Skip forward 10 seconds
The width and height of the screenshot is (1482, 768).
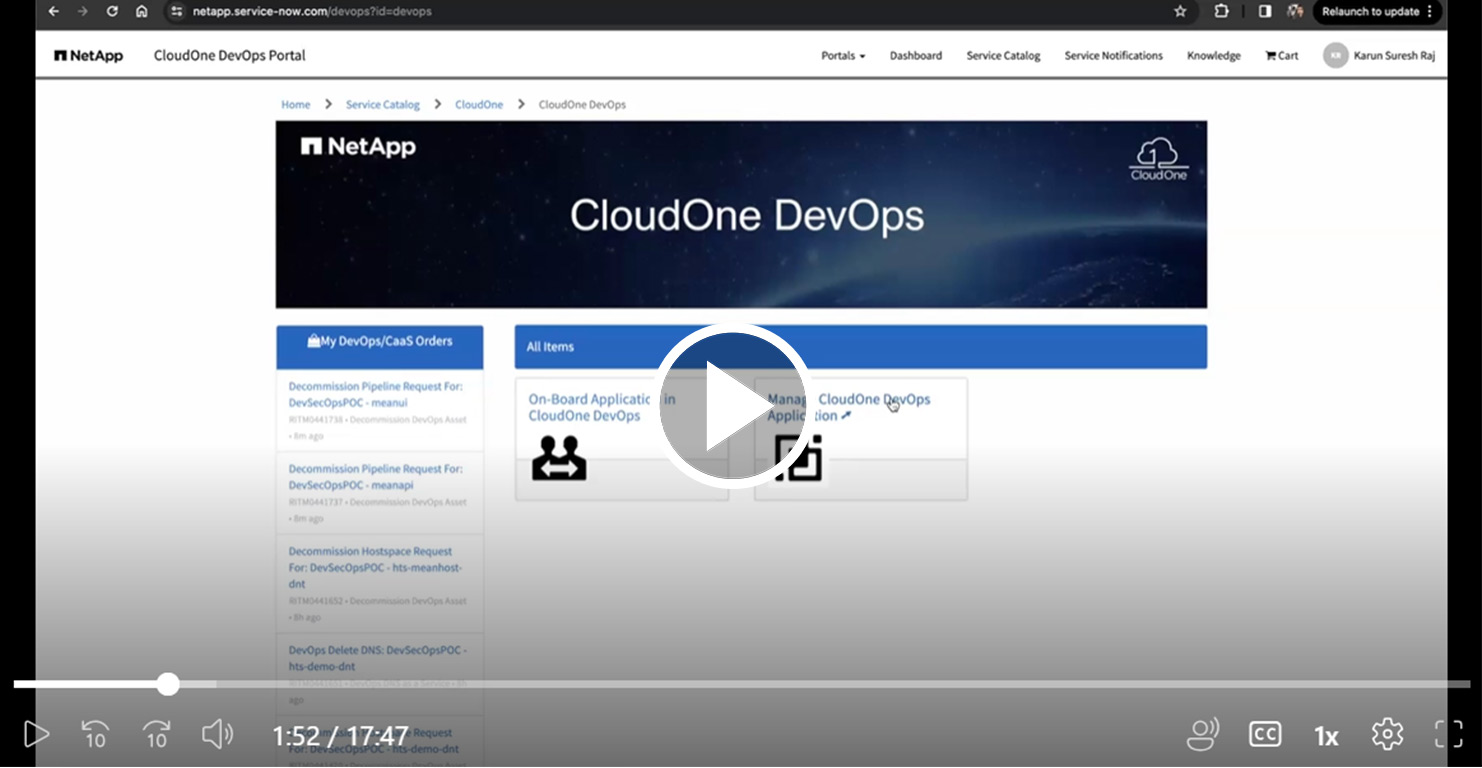click(x=157, y=735)
